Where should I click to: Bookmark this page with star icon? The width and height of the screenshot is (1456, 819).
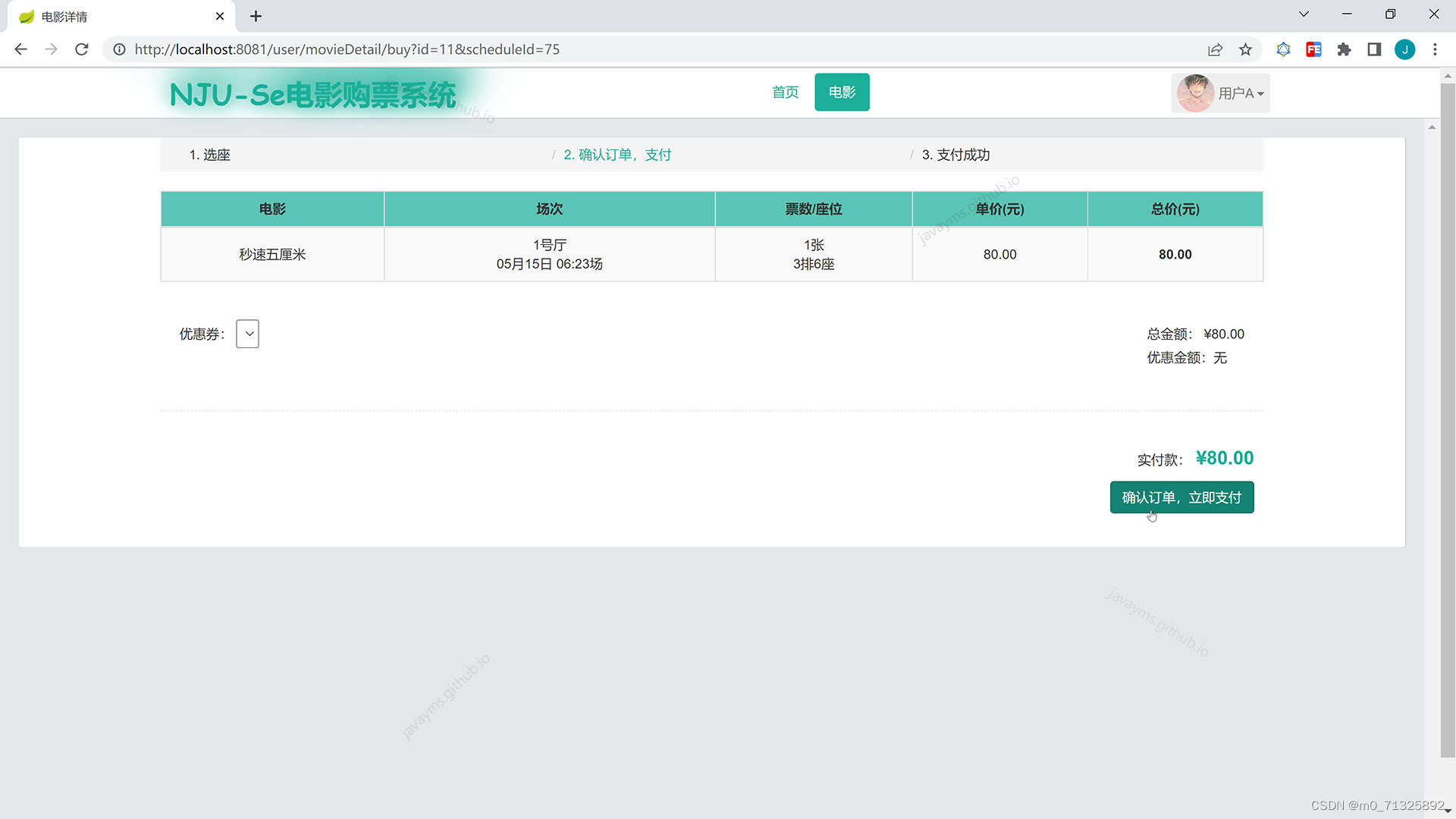1245,49
